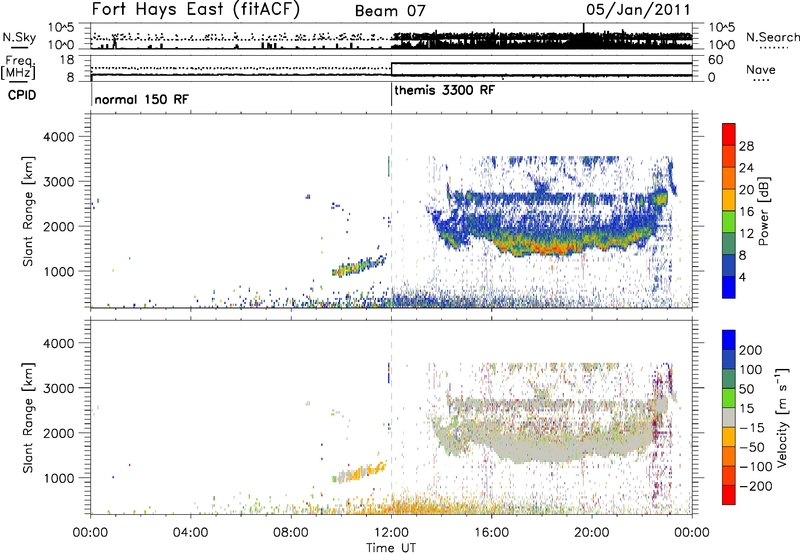The width and height of the screenshot is (800, 554).
Task: Click the '18' frequency axis label
Action: coord(67,60)
